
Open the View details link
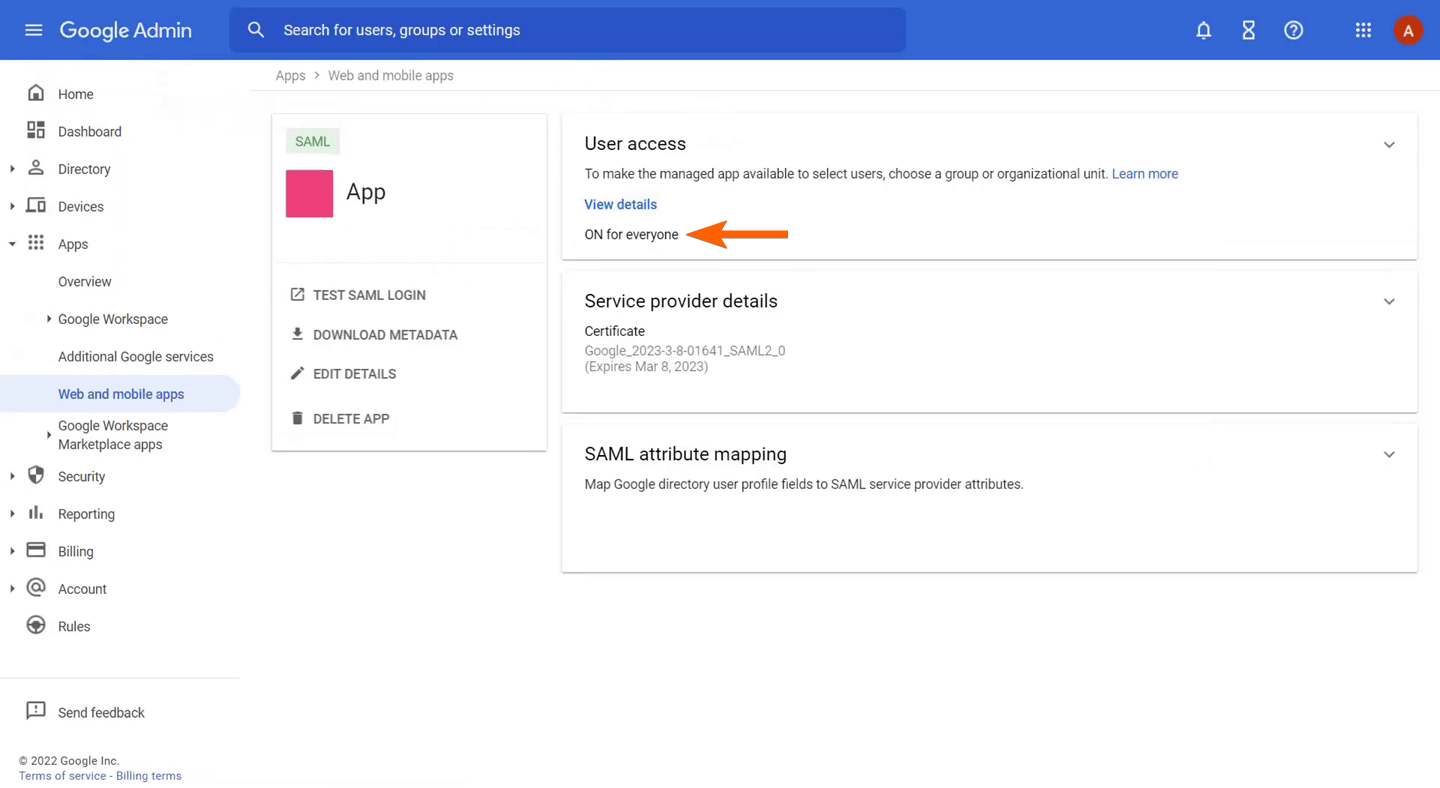tap(620, 204)
